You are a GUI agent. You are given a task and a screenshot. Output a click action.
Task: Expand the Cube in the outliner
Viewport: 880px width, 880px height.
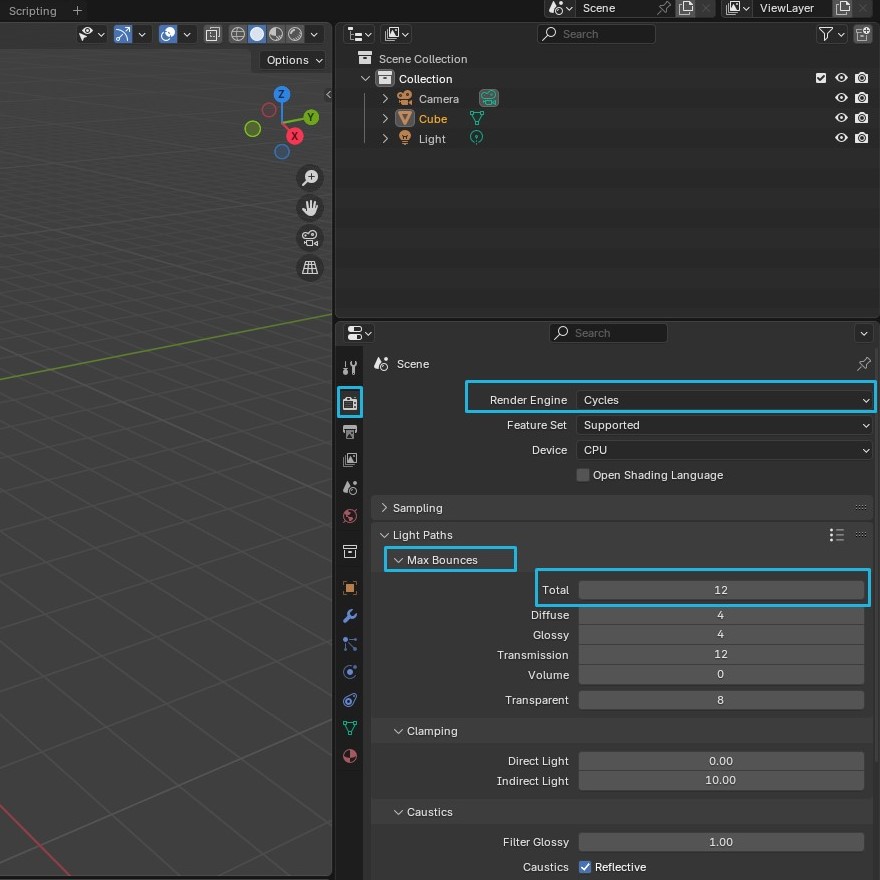[x=385, y=118]
